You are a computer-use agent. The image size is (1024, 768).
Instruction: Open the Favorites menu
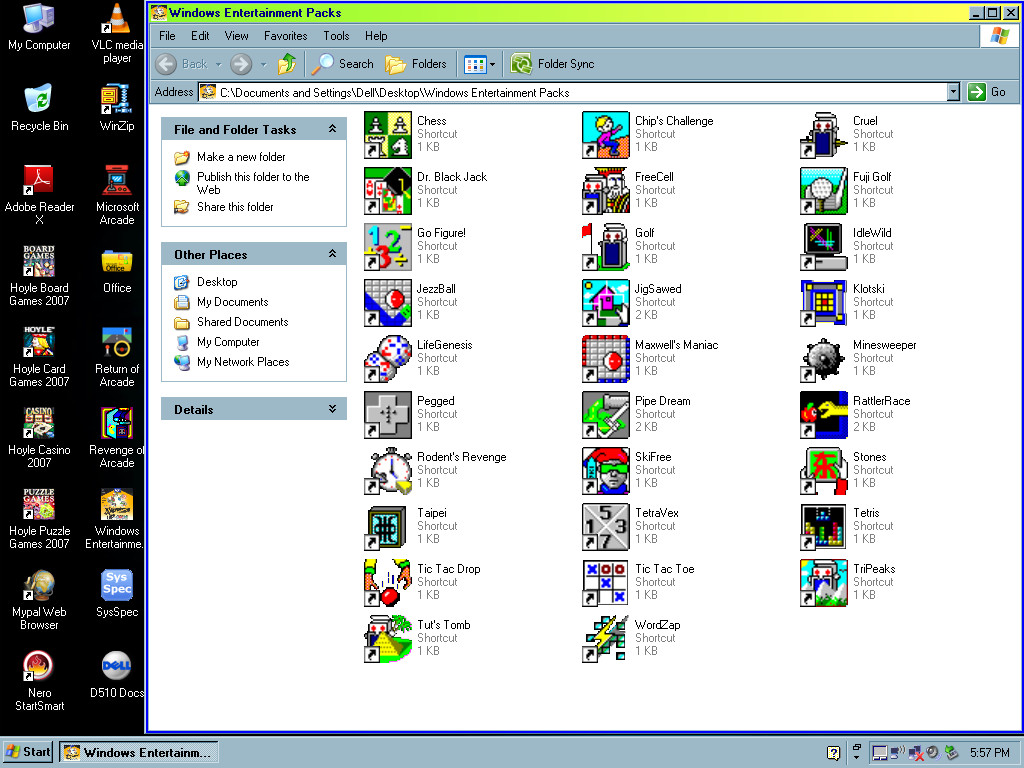[x=285, y=36]
